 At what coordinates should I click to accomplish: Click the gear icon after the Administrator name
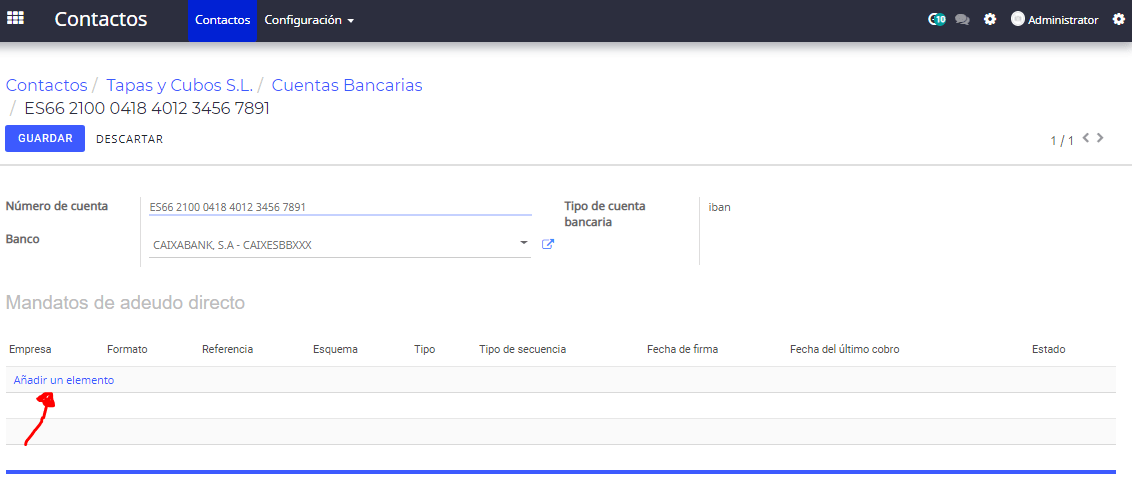[x=1118, y=20]
